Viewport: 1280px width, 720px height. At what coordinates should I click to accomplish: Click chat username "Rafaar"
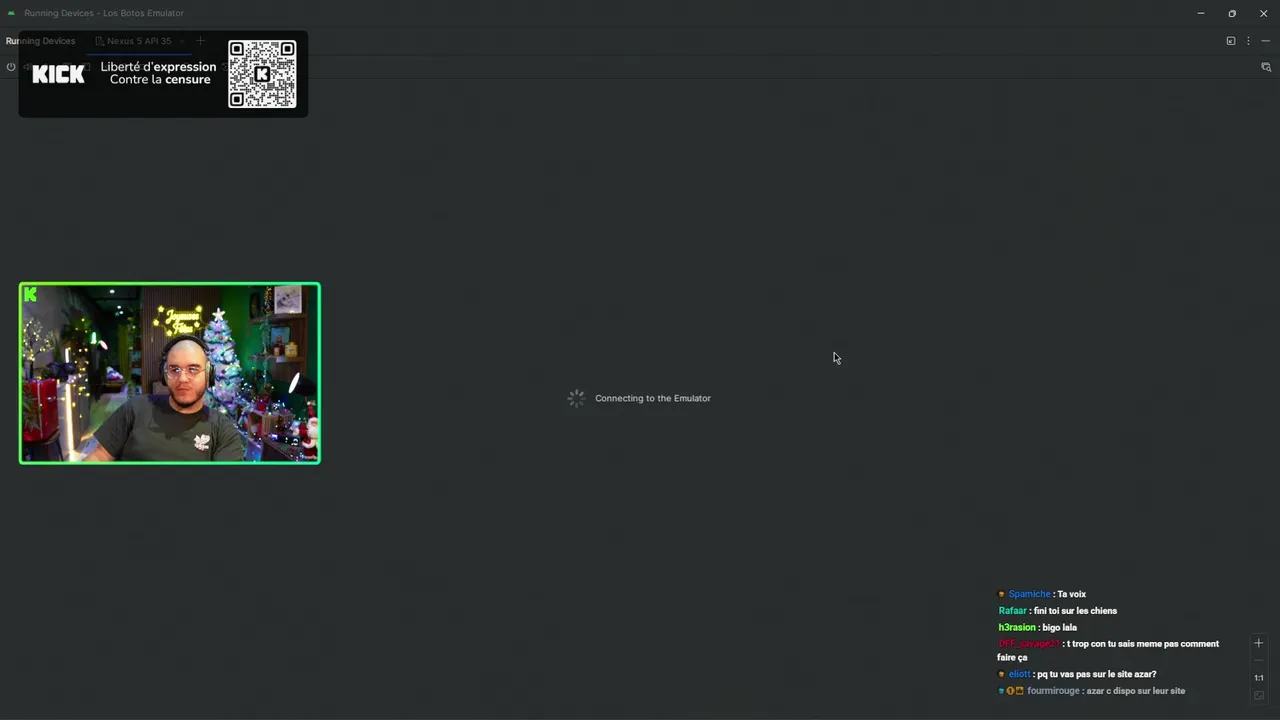1012,611
